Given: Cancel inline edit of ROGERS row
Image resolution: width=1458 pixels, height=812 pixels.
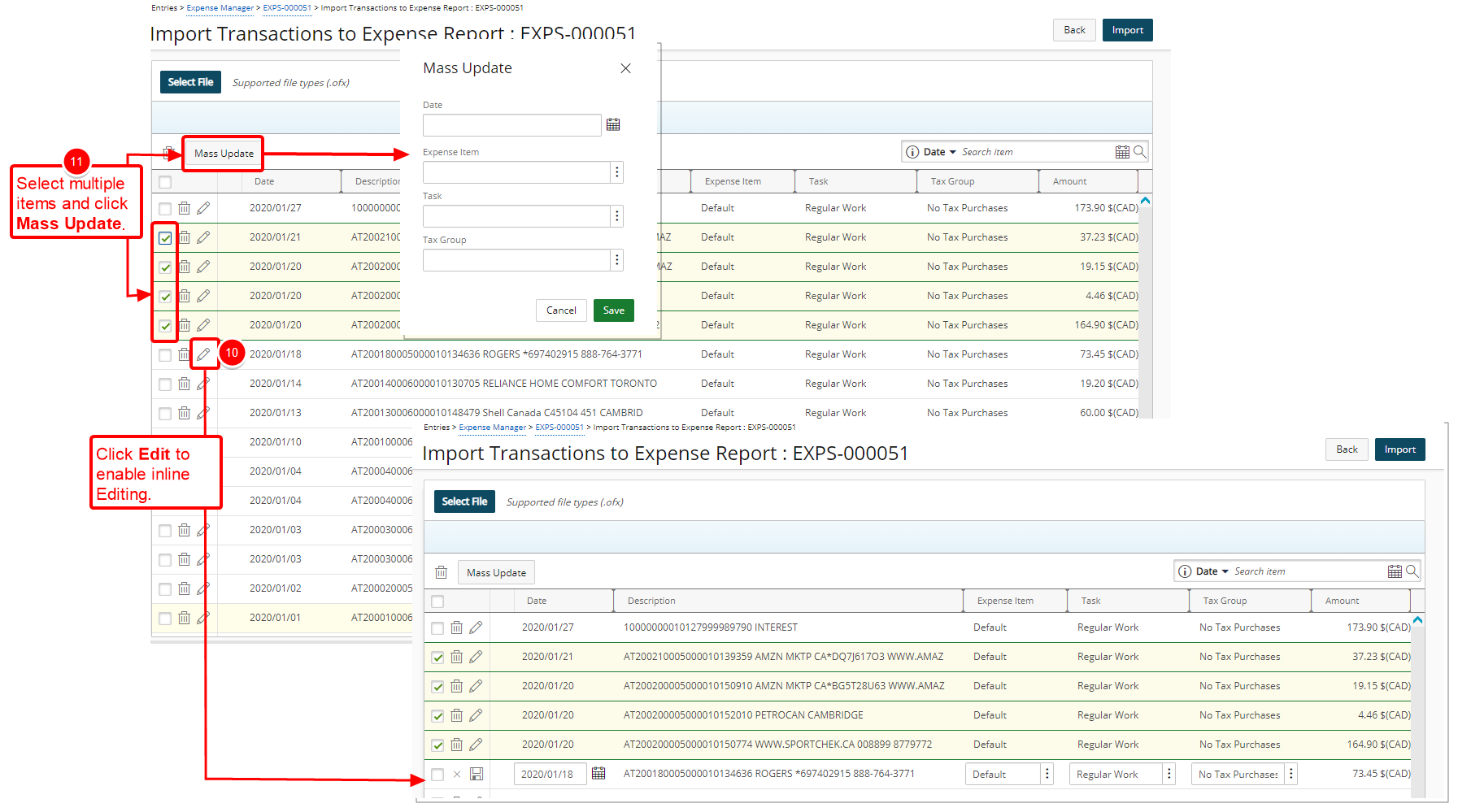Looking at the screenshot, I should [x=457, y=774].
